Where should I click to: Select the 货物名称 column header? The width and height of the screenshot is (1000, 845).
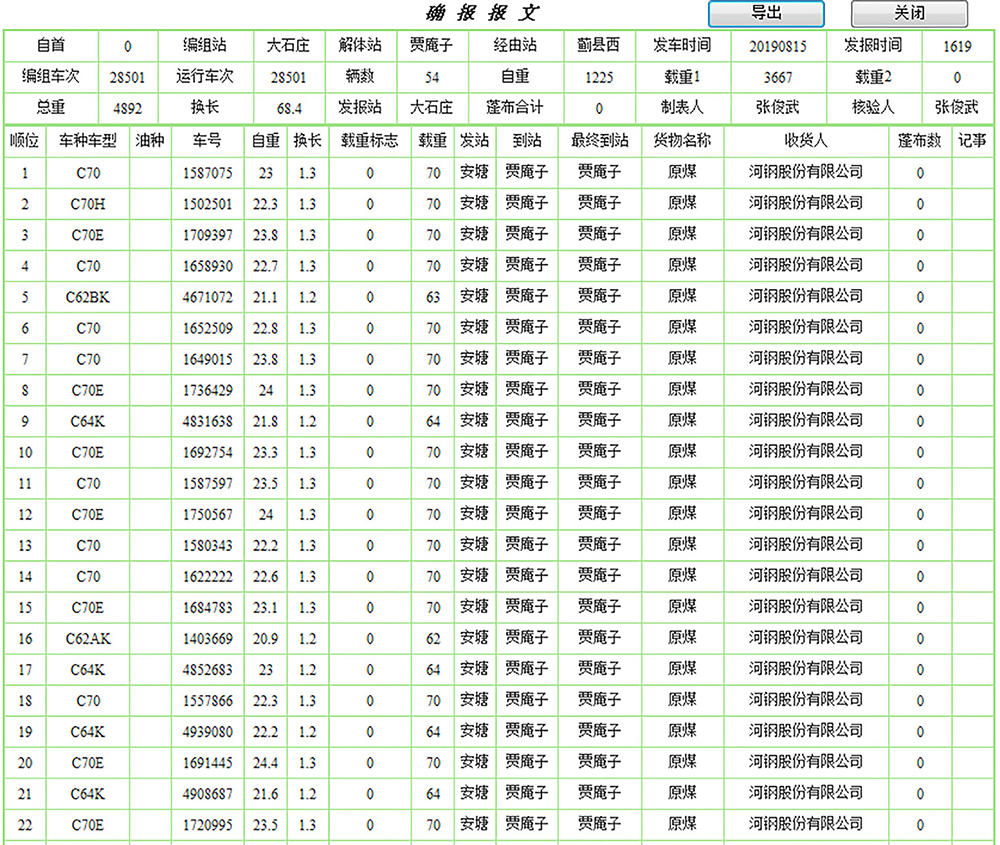(x=682, y=141)
